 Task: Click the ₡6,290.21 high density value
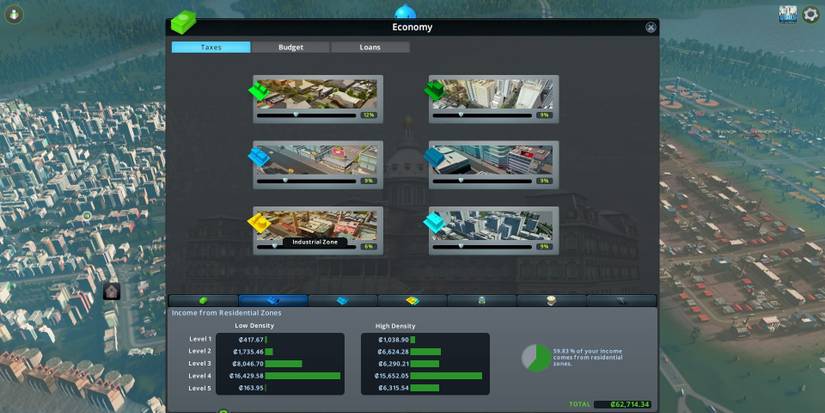point(393,364)
